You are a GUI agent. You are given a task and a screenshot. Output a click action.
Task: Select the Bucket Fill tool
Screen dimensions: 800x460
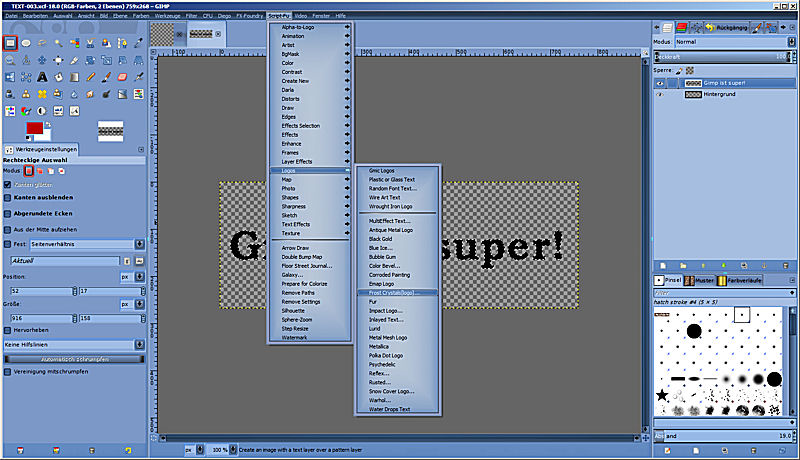click(x=58, y=77)
